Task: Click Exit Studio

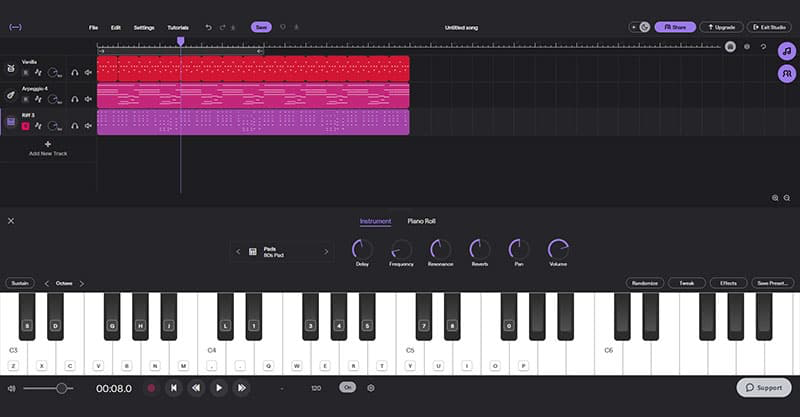Action: [769, 27]
